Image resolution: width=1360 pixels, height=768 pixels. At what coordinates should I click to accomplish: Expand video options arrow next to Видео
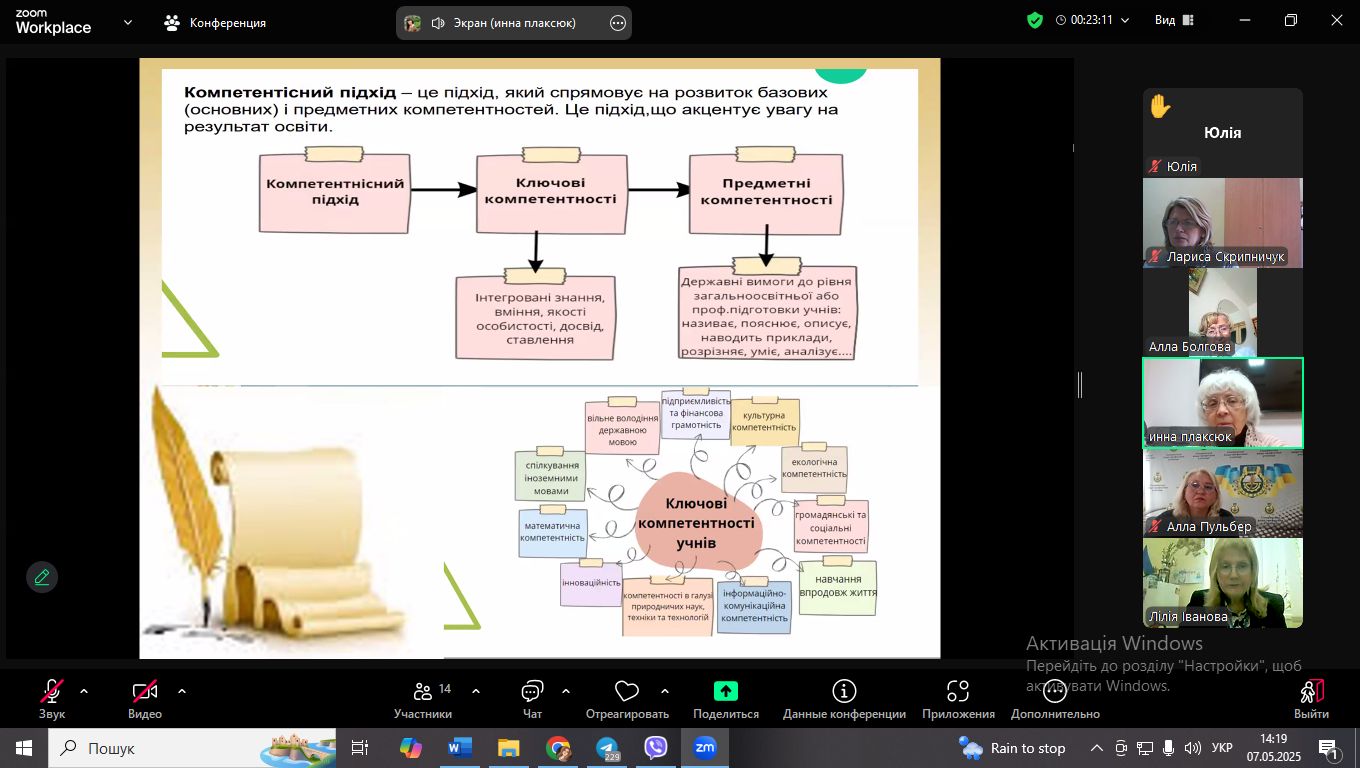point(182,691)
